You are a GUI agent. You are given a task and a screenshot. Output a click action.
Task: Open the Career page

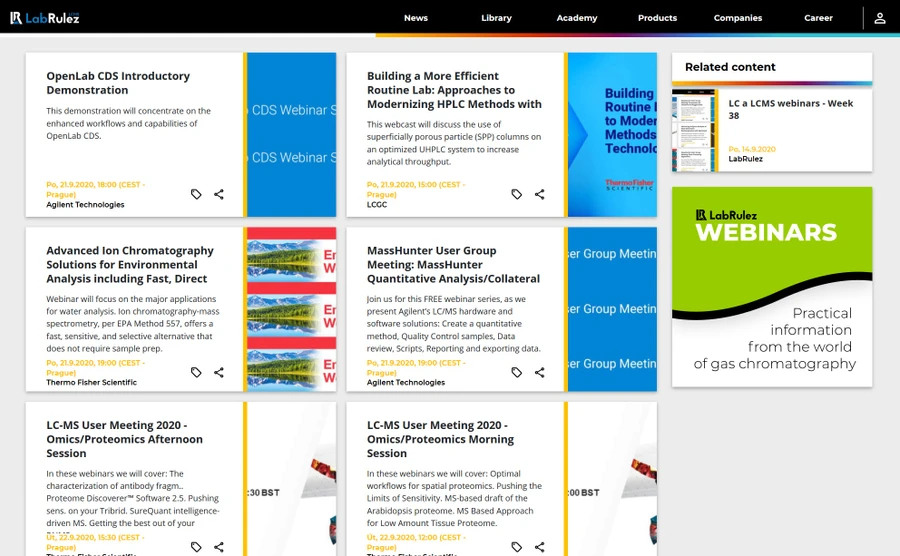(x=818, y=18)
